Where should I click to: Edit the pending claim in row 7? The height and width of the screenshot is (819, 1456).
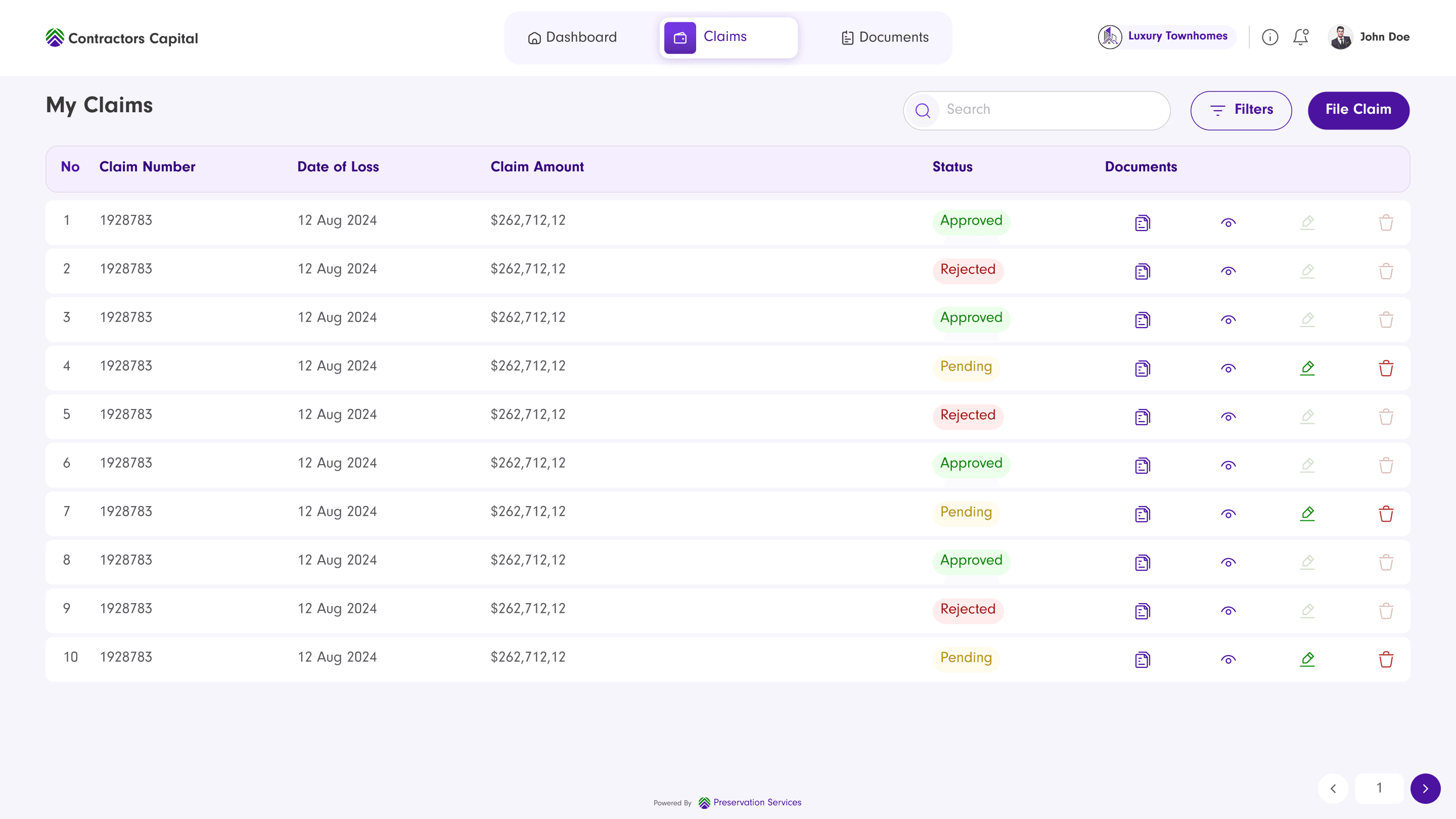pos(1307,513)
